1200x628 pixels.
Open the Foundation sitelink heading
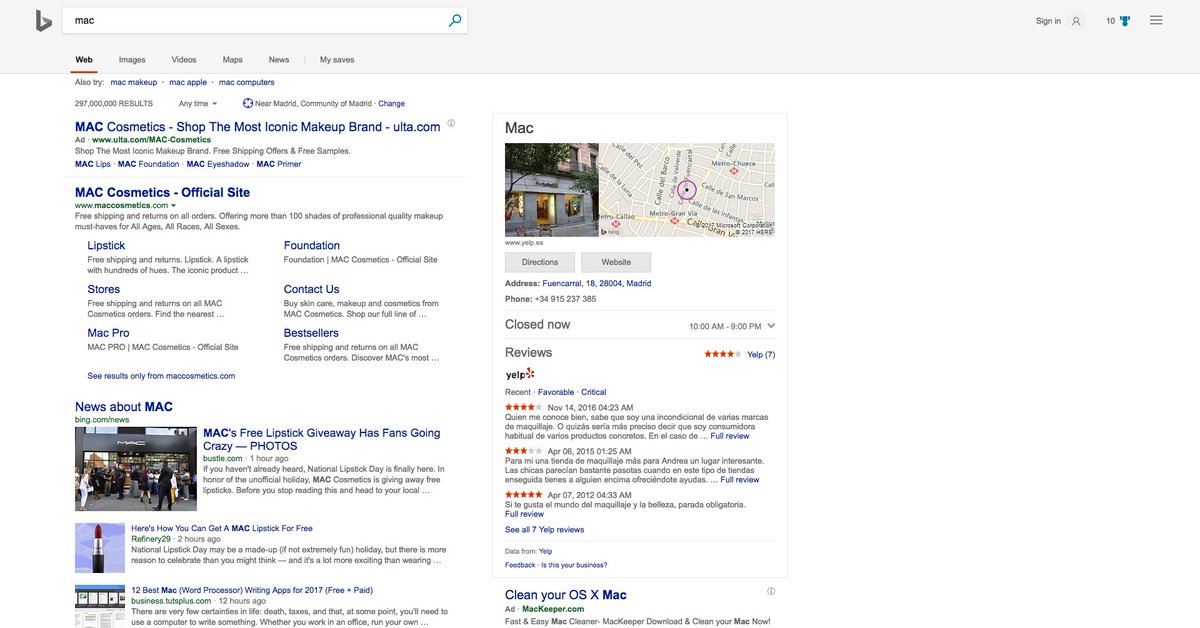point(312,245)
